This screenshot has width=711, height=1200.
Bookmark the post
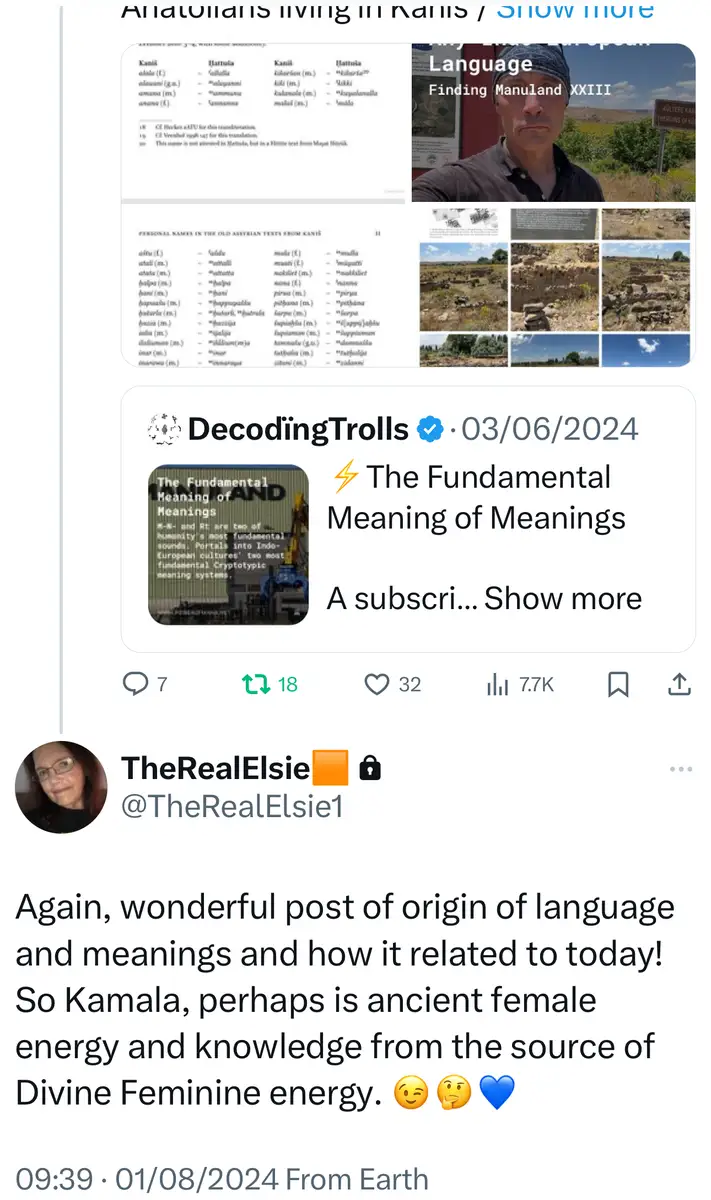coord(619,684)
